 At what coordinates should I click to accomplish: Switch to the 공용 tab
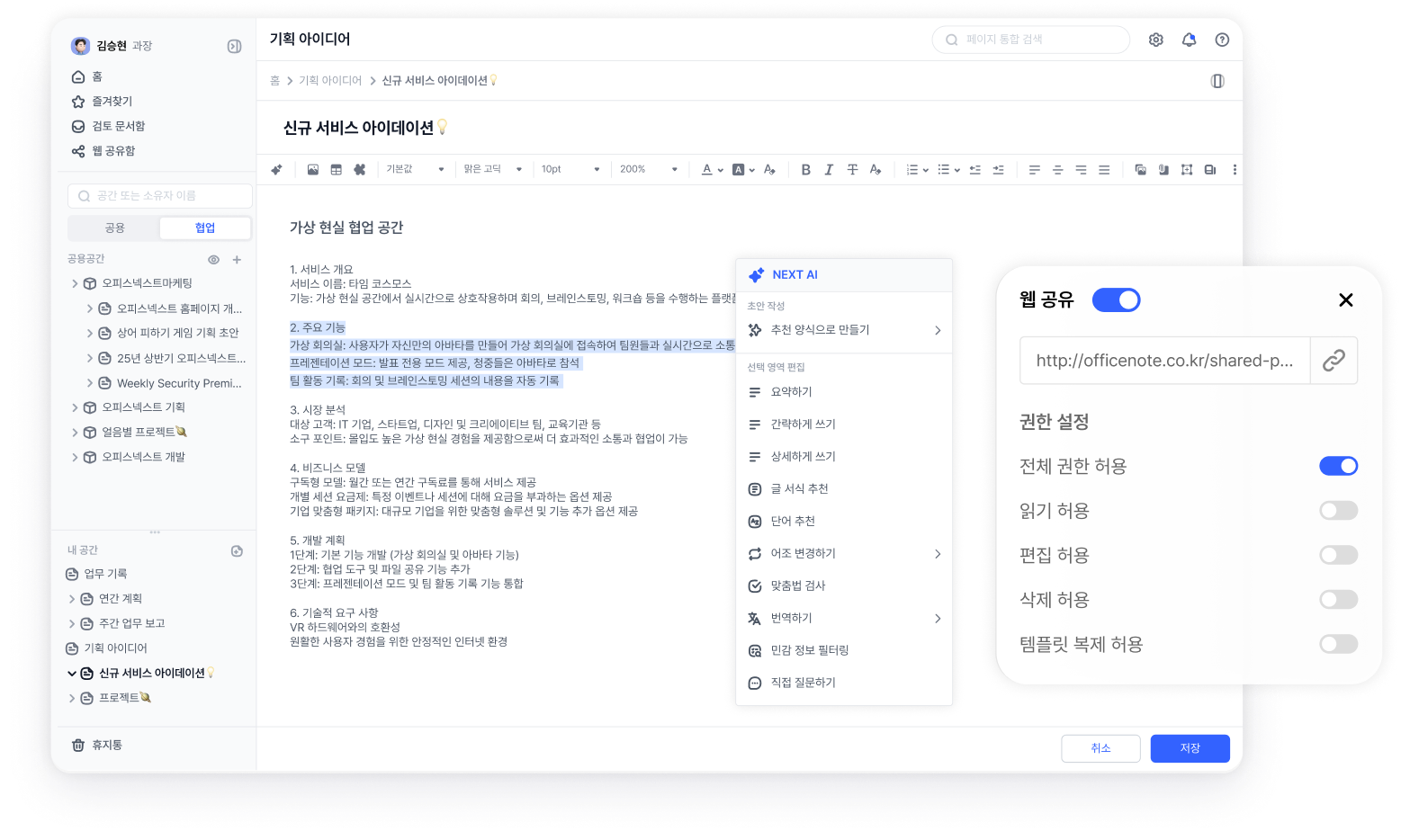click(x=113, y=228)
